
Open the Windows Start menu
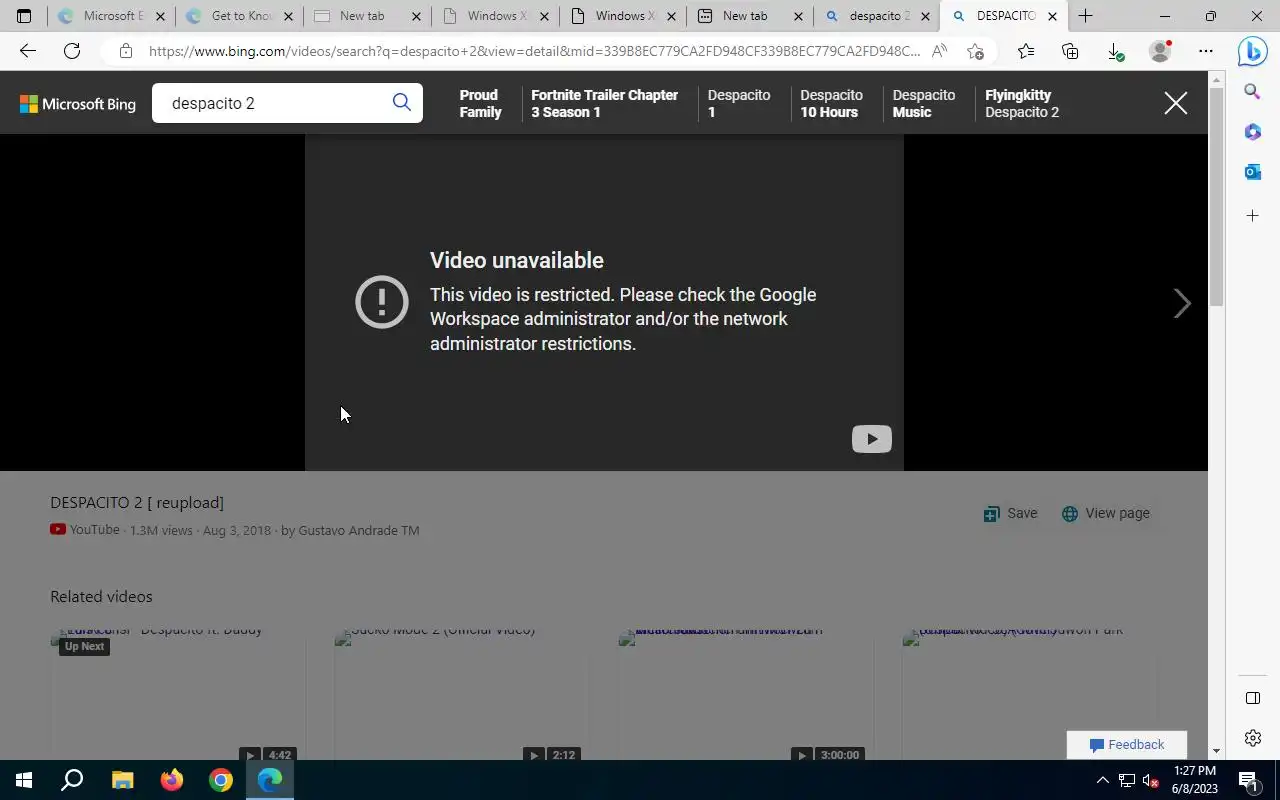24,780
